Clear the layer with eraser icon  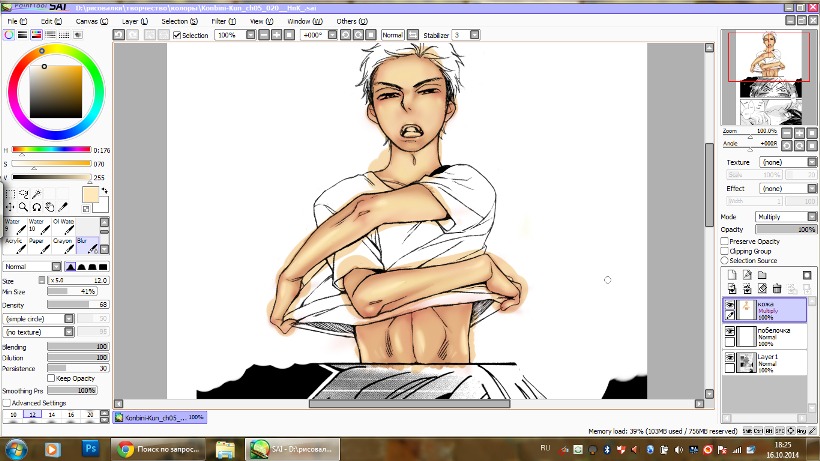pyautogui.click(x=762, y=289)
